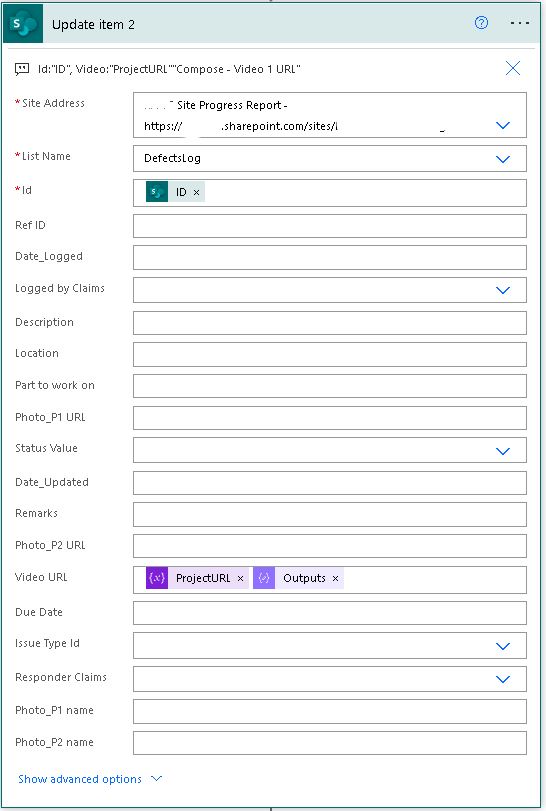This screenshot has width=546, height=811.
Task: Click into the Location field
Action: click(x=330, y=354)
